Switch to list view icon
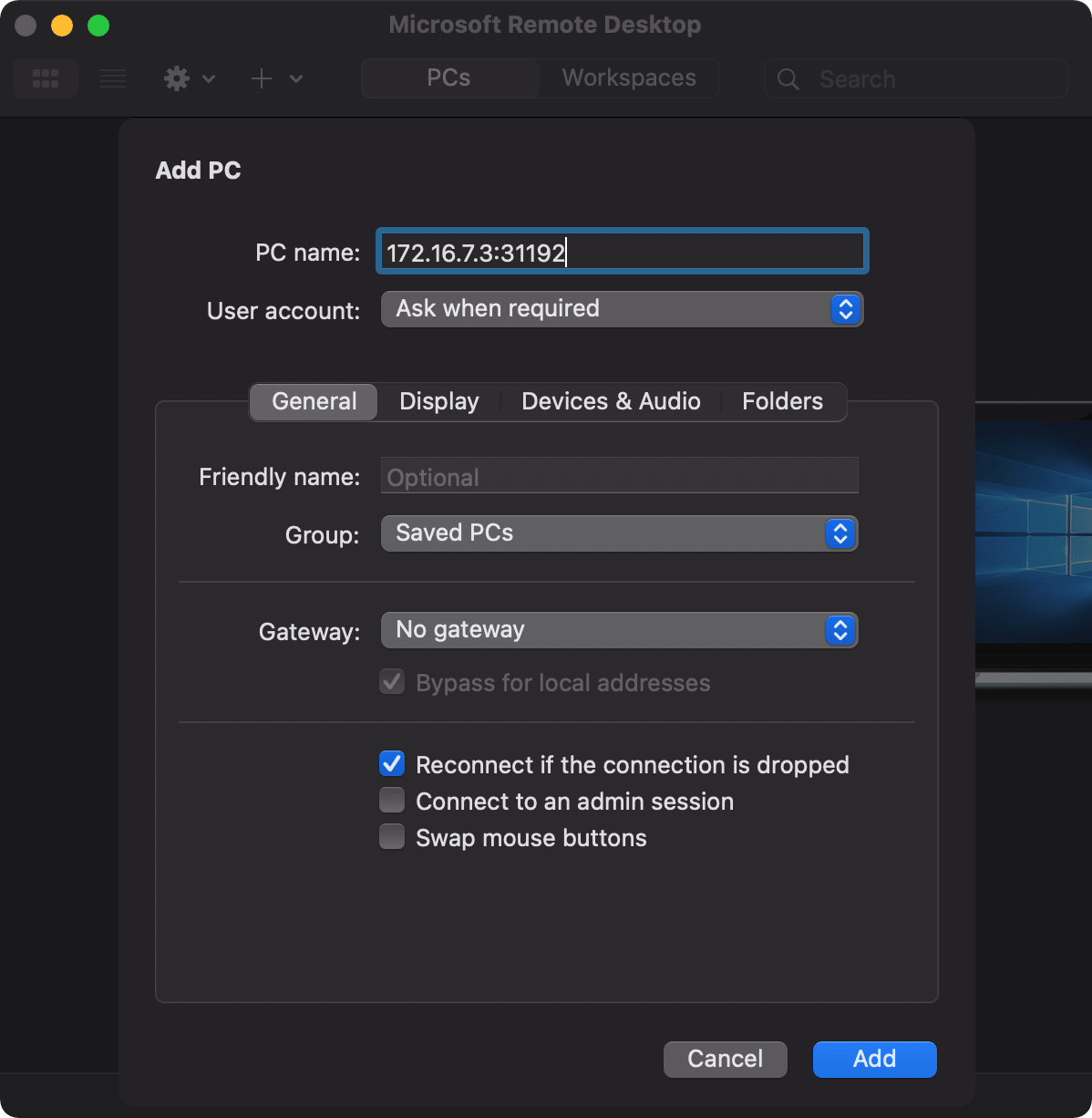 click(113, 79)
